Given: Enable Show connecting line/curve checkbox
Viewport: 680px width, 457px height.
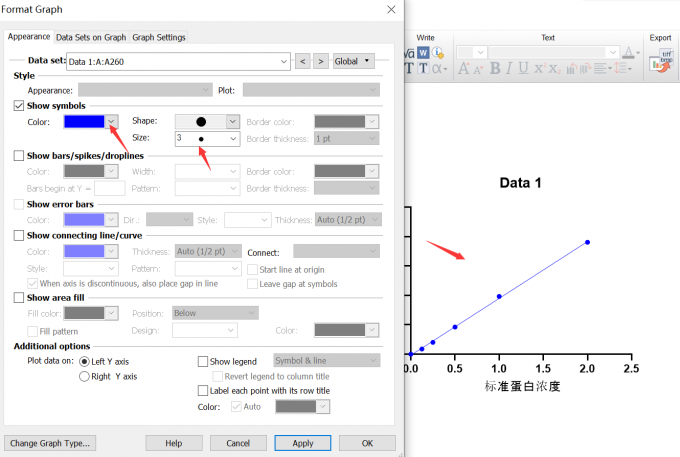Looking at the screenshot, I should pos(20,235).
